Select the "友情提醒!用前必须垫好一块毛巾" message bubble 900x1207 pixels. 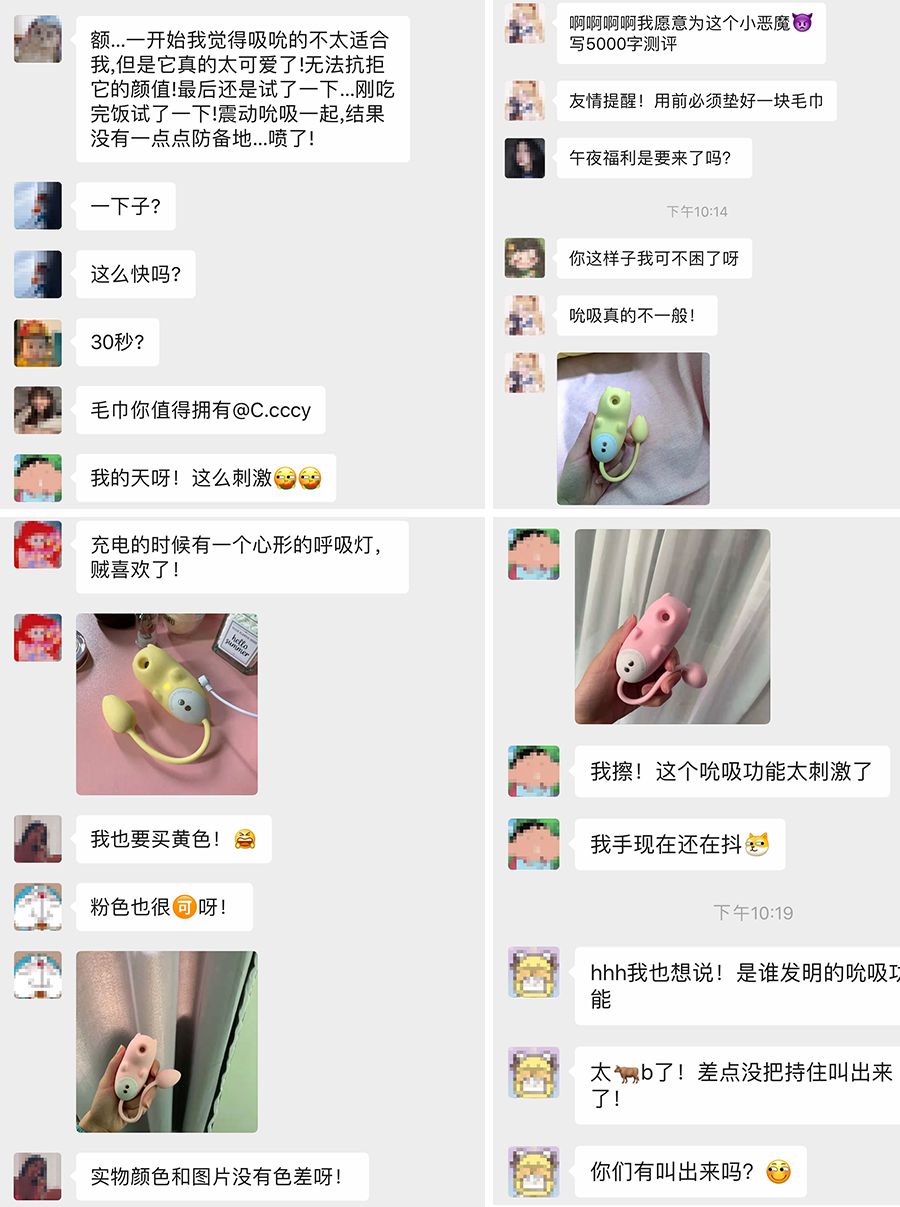(696, 101)
